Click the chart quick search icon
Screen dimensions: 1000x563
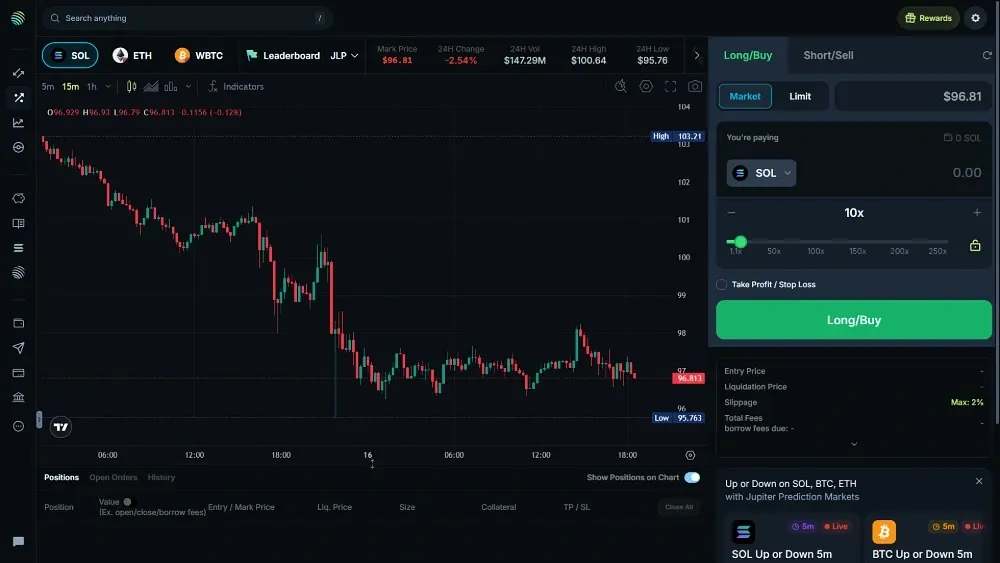[x=621, y=86]
